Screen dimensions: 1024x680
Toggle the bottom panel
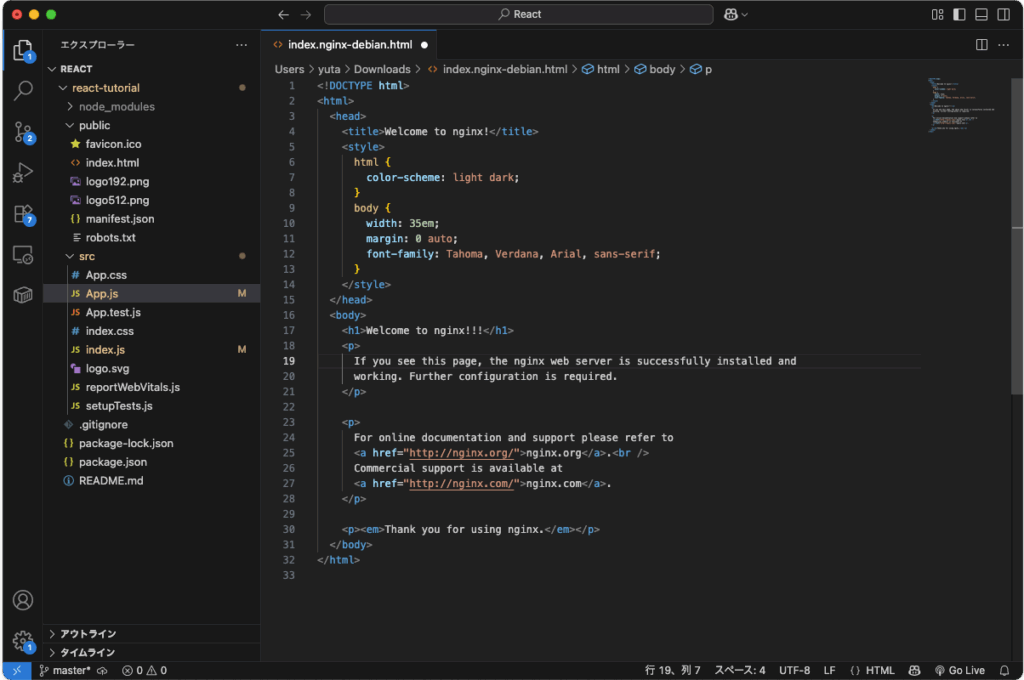pyautogui.click(x=981, y=14)
